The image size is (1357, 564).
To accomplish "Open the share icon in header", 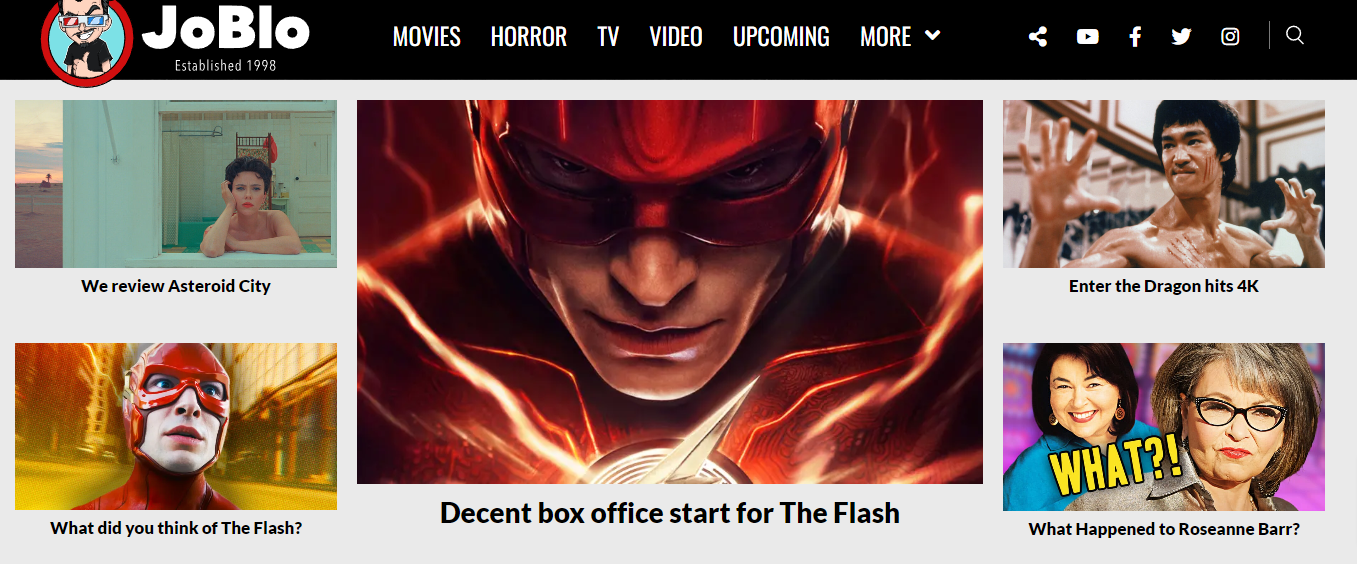I will coord(1038,37).
